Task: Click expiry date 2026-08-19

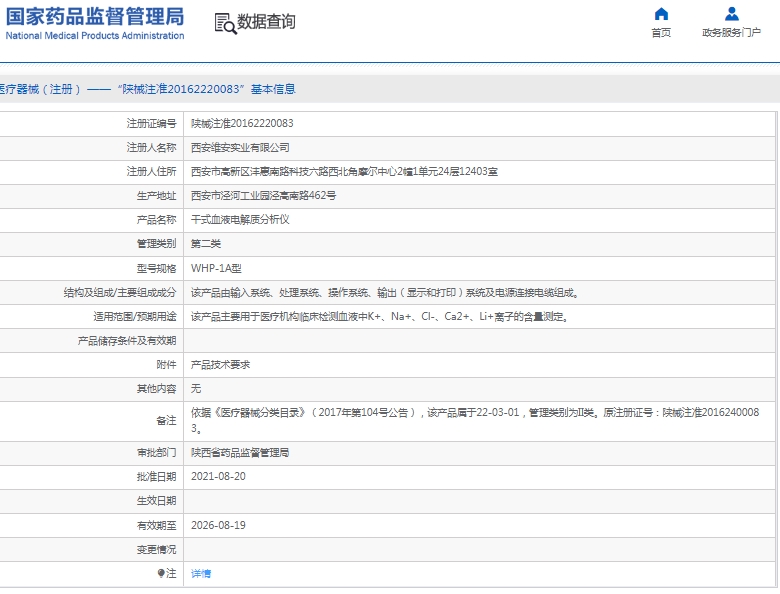Action: [218, 525]
